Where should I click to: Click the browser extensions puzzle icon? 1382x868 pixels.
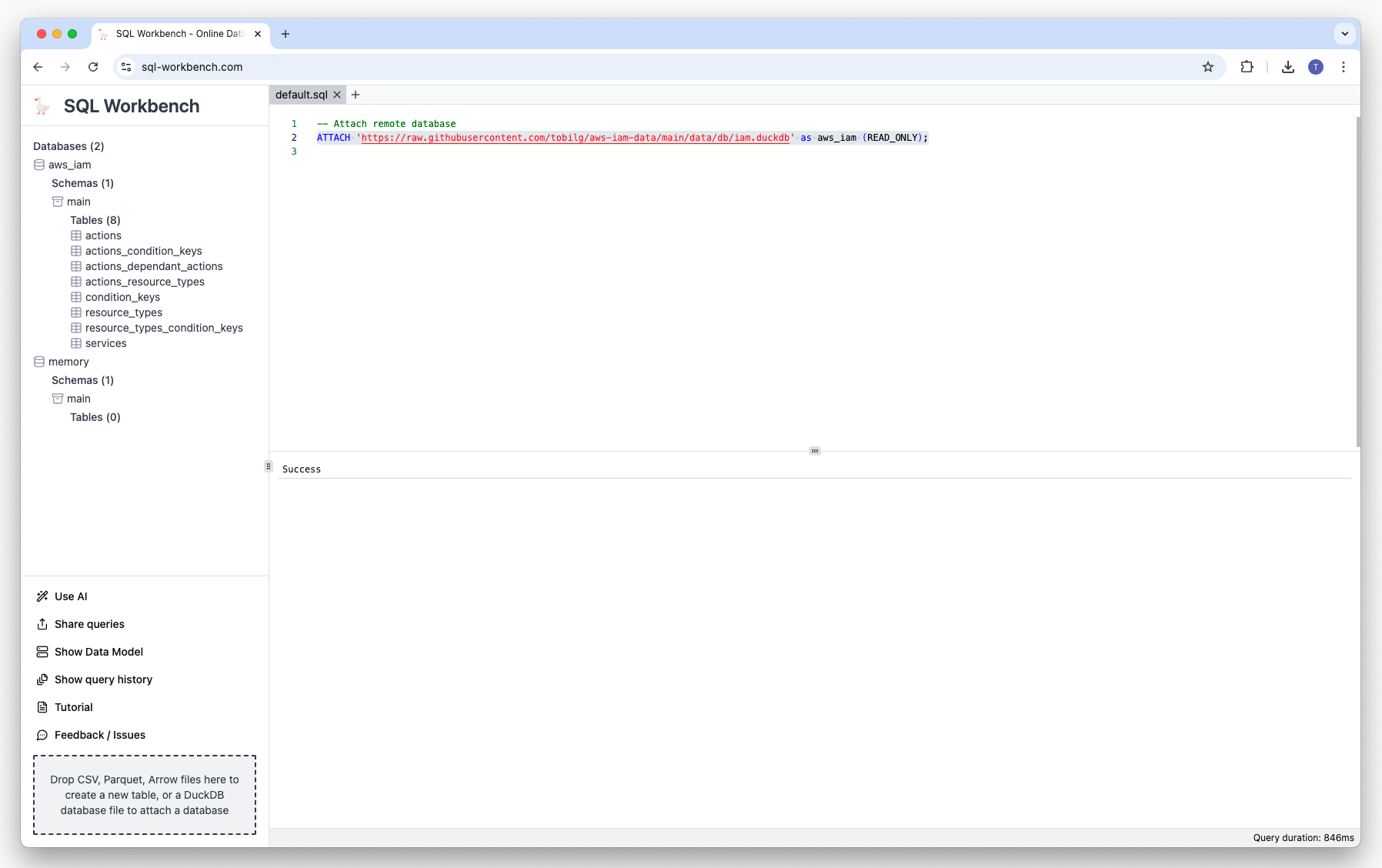tap(1247, 67)
